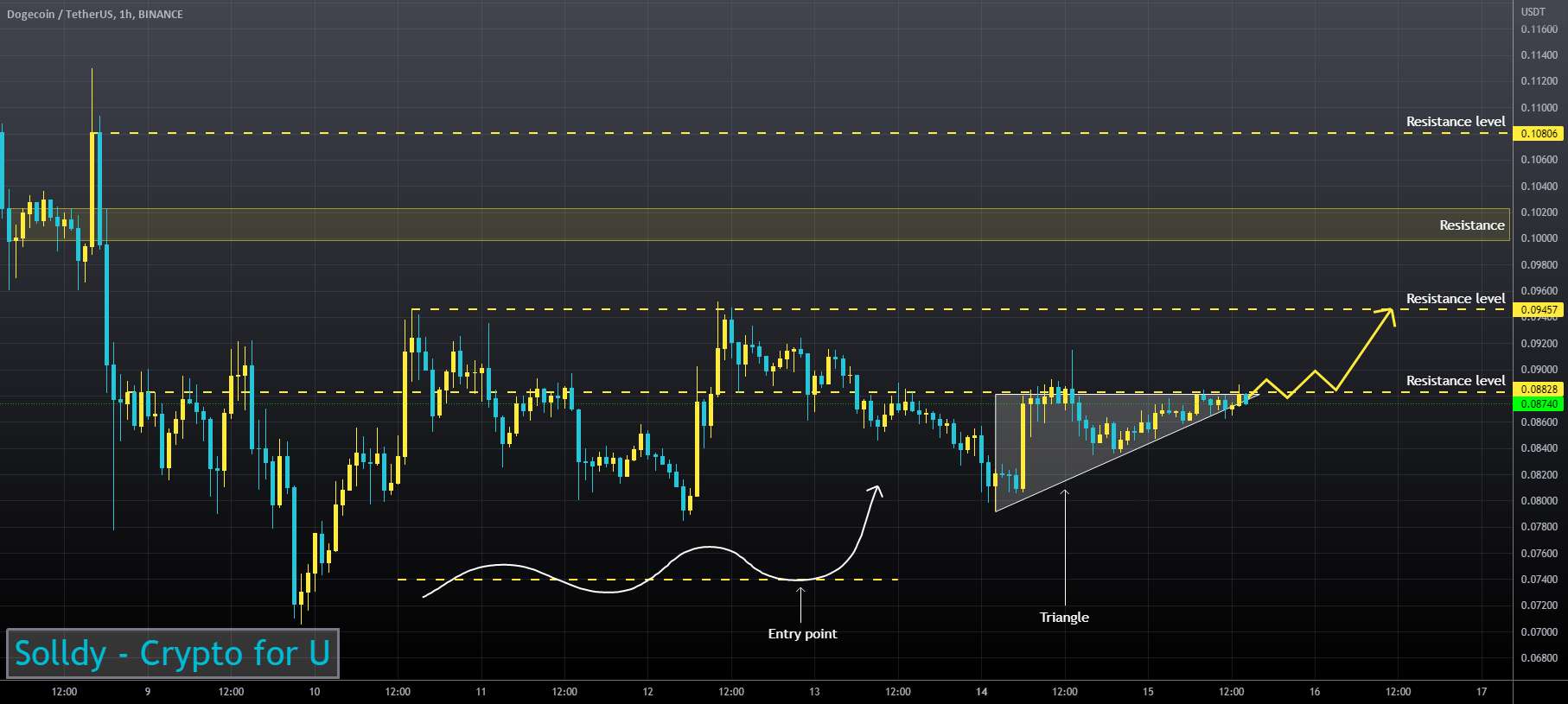Click the USDT currency label on price axis

(x=1533, y=11)
